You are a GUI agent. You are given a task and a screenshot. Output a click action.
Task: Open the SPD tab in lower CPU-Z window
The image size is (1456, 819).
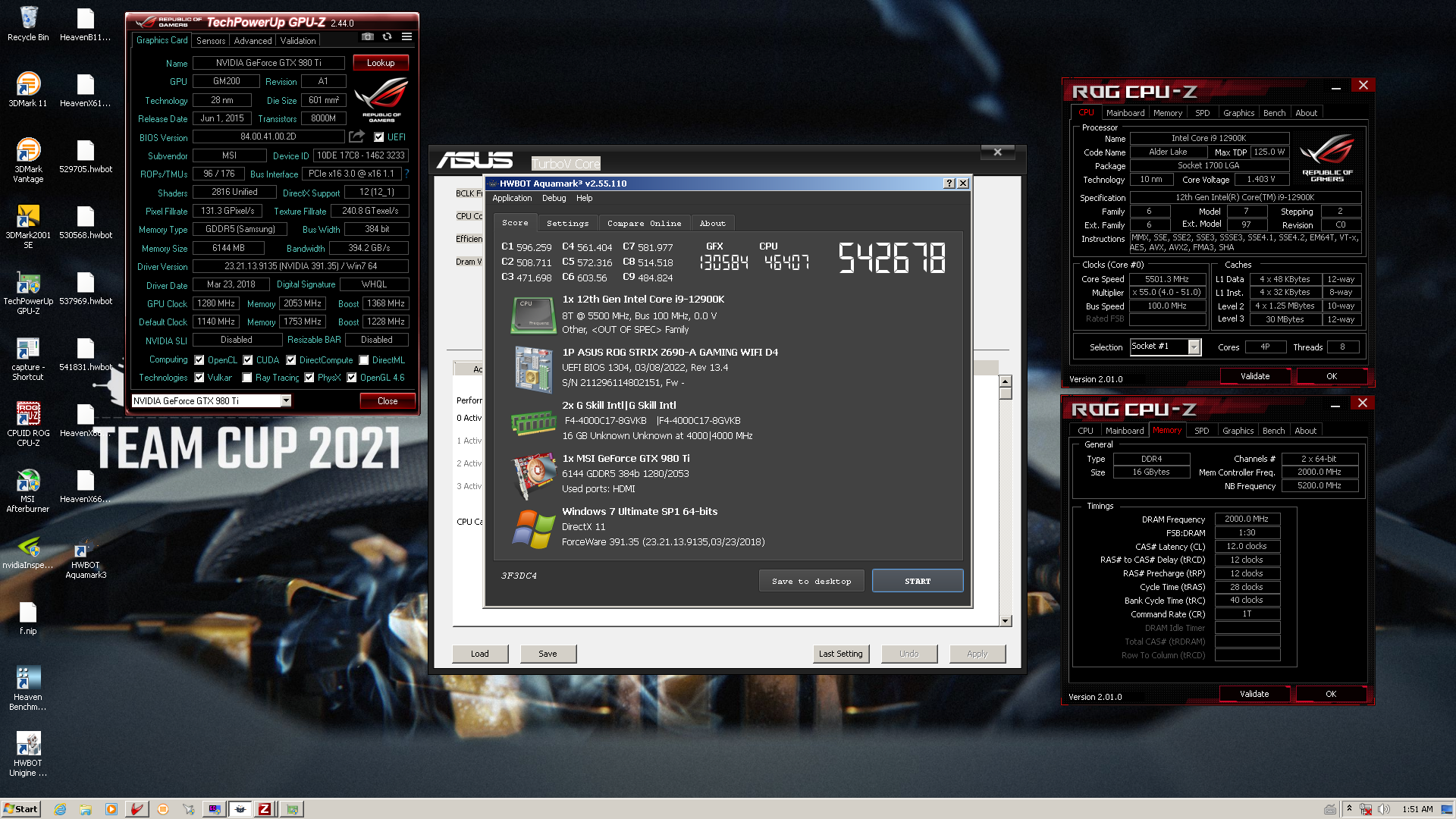click(1202, 431)
